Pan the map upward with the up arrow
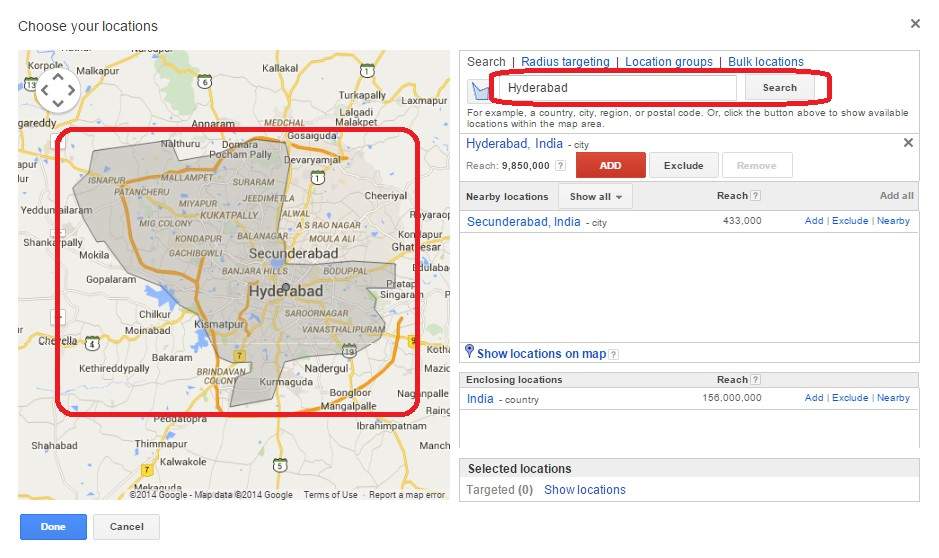 57,76
